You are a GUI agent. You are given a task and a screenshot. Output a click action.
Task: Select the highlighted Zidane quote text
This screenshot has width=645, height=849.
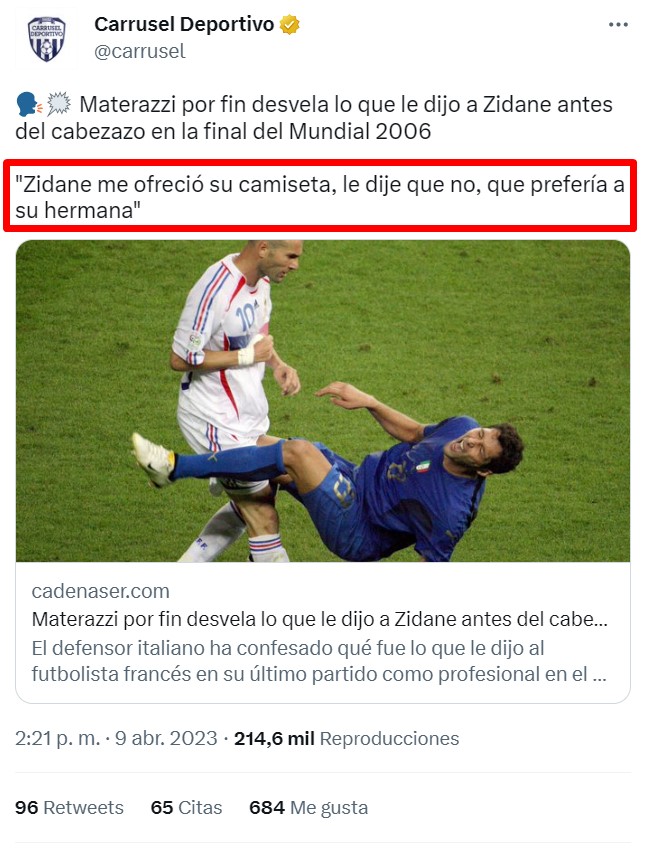[320, 197]
